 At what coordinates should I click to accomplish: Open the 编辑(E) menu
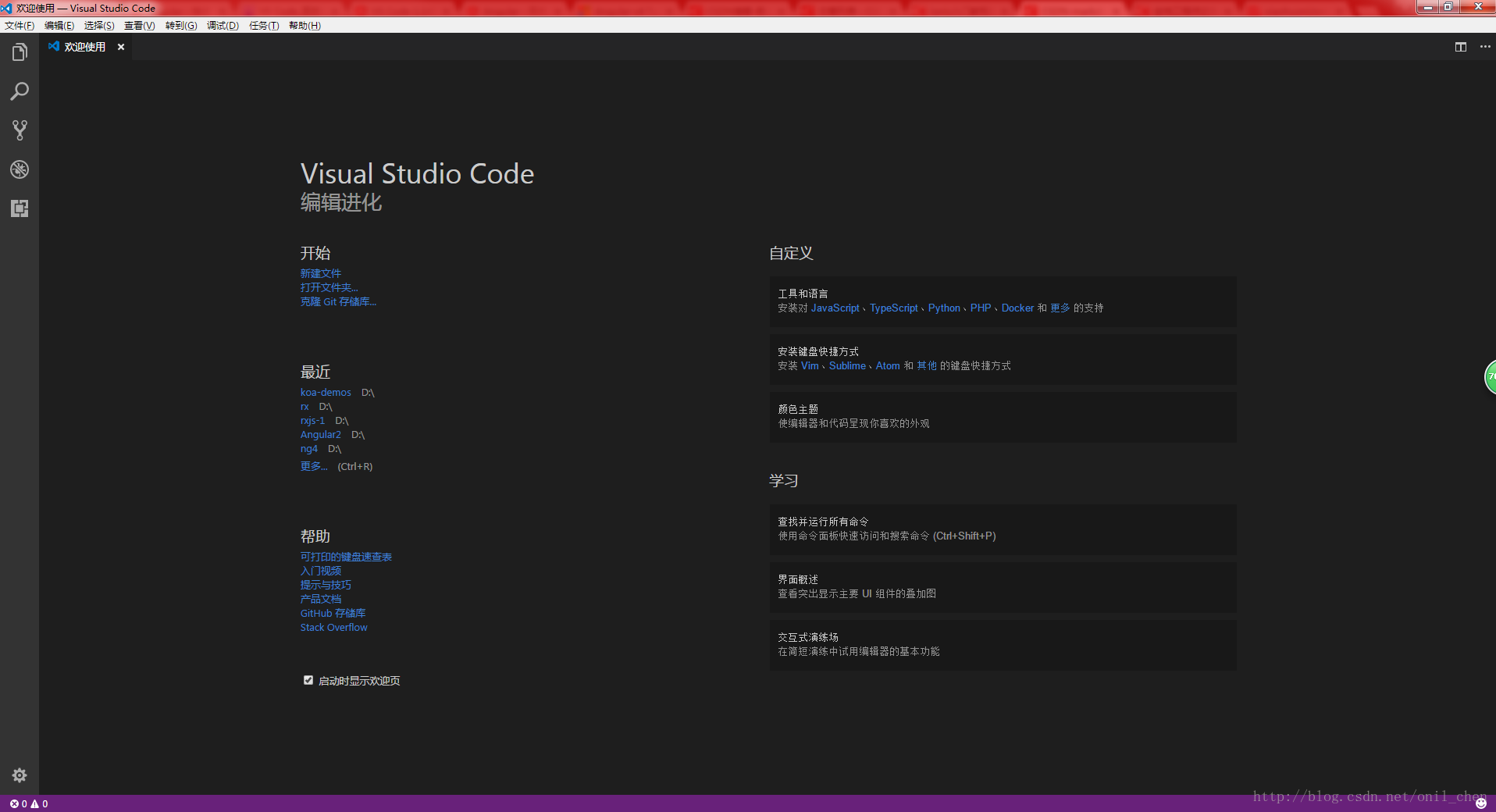pyautogui.click(x=59, y=26)
